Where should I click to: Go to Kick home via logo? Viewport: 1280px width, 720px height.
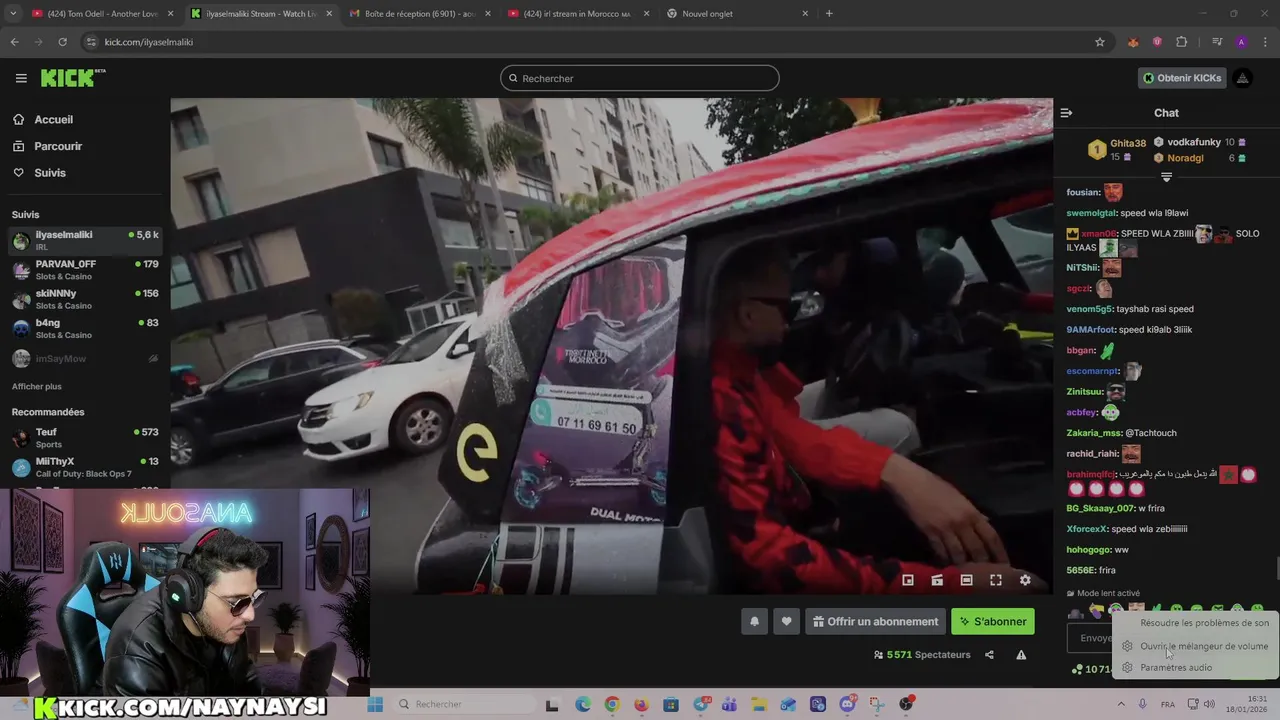[72, 78]
